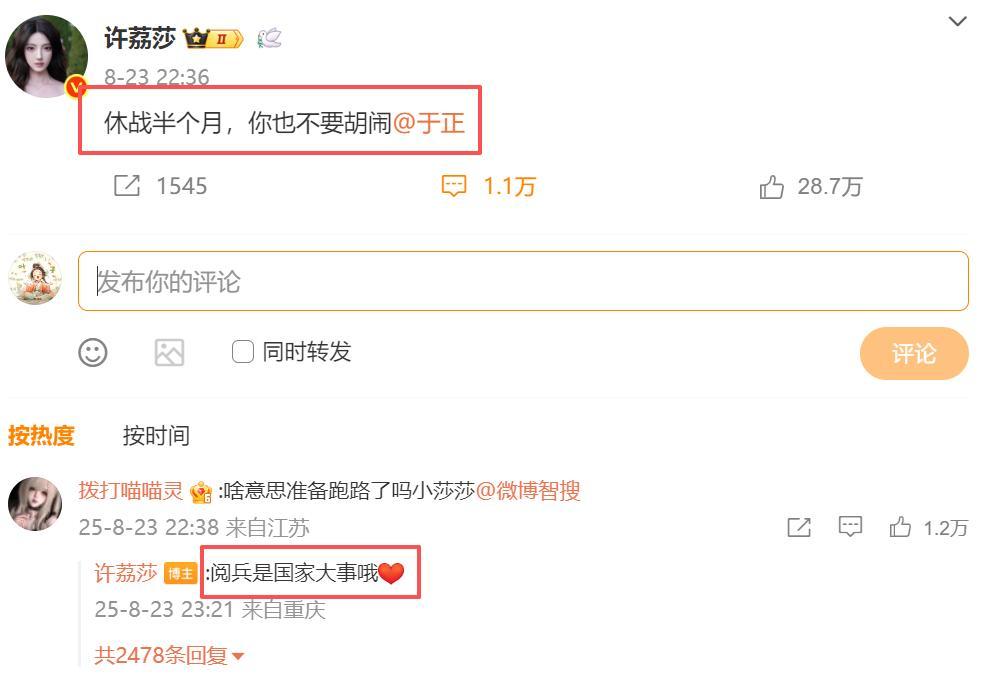Viewport: 987px width, 678px height.
Task: Open the comments icon showing 1.1万
Action: 454,186
